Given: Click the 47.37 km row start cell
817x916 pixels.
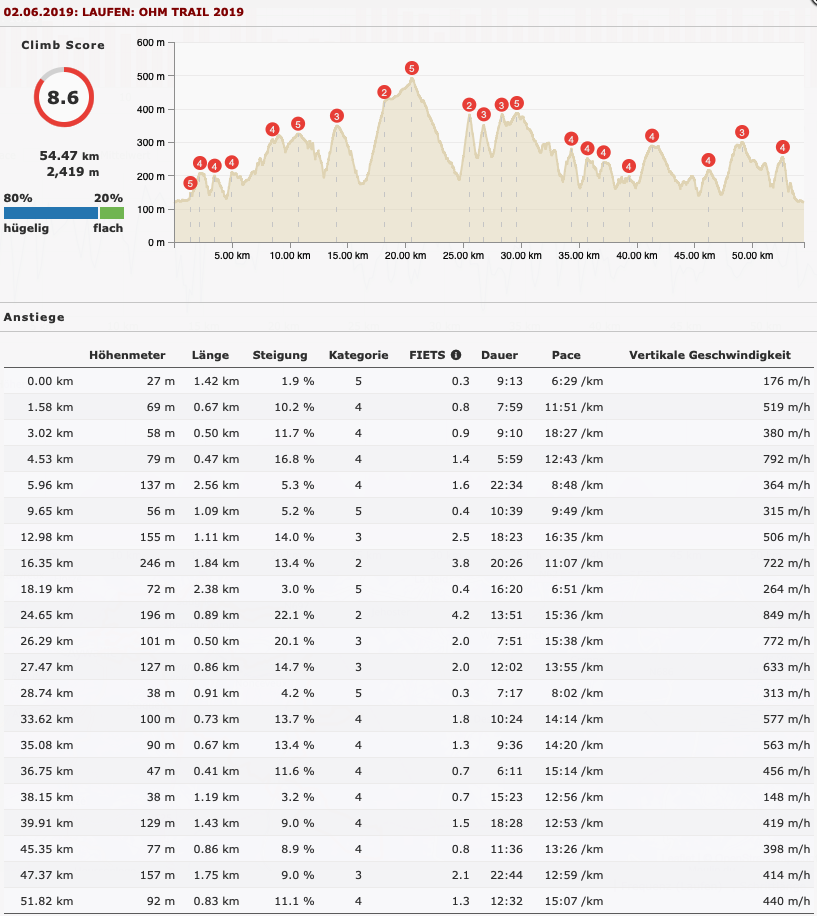Looking at the screenshot, I should point(47,875).
